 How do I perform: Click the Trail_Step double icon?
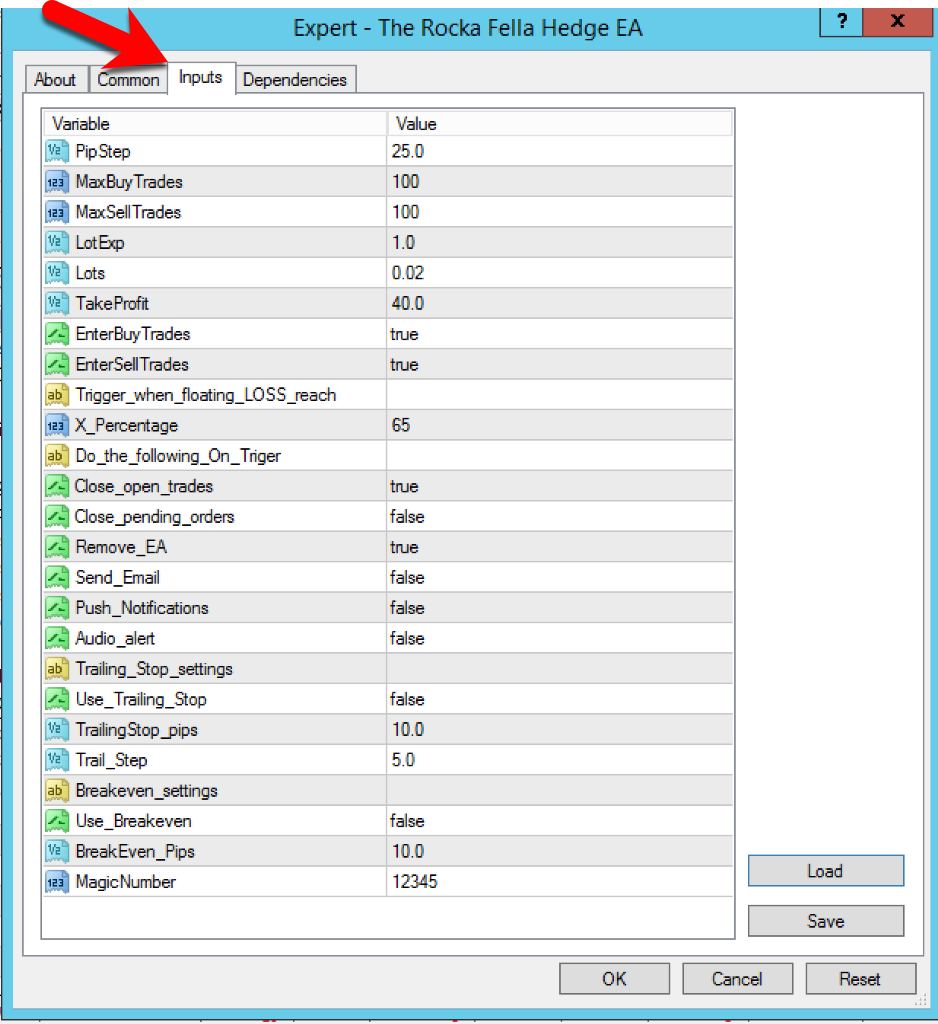click(x=57, y=760)
